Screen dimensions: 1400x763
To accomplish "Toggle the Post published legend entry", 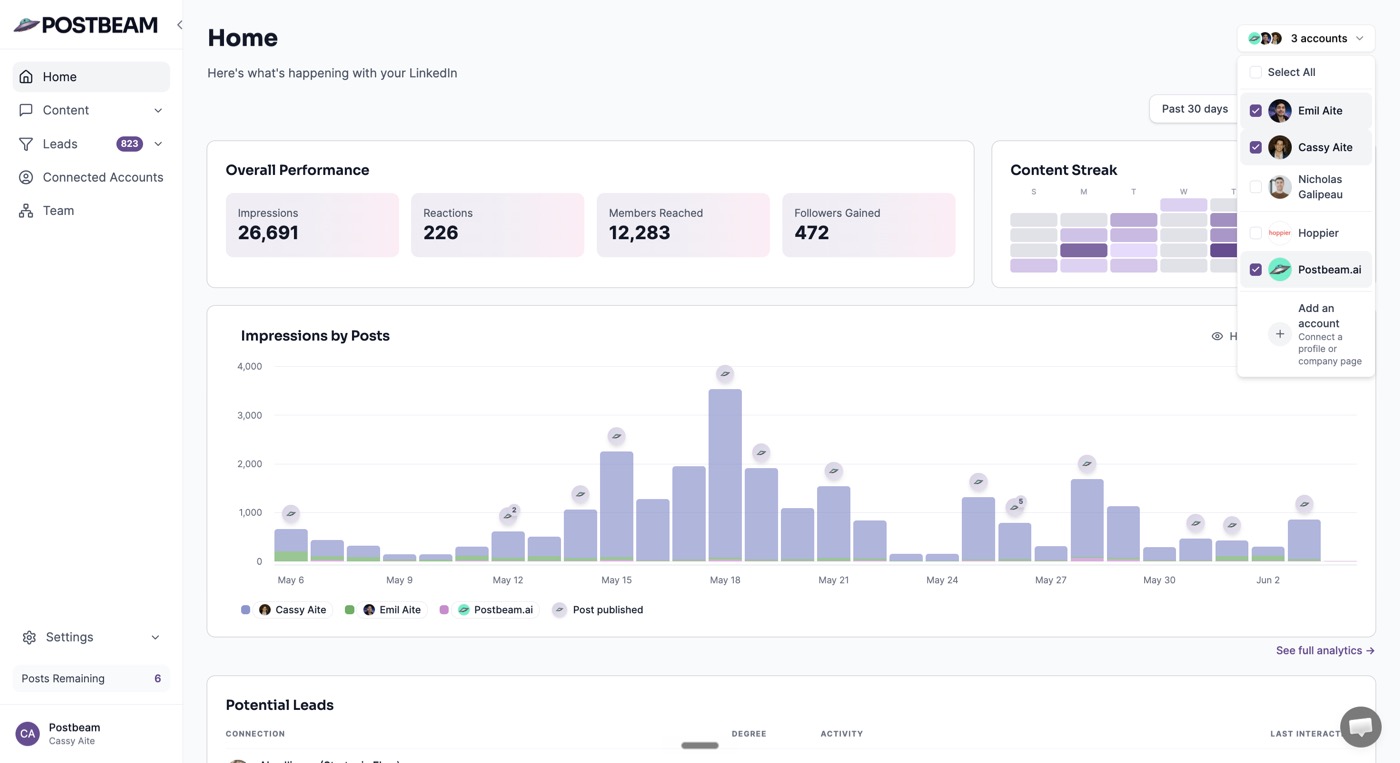I will point(598,610).
